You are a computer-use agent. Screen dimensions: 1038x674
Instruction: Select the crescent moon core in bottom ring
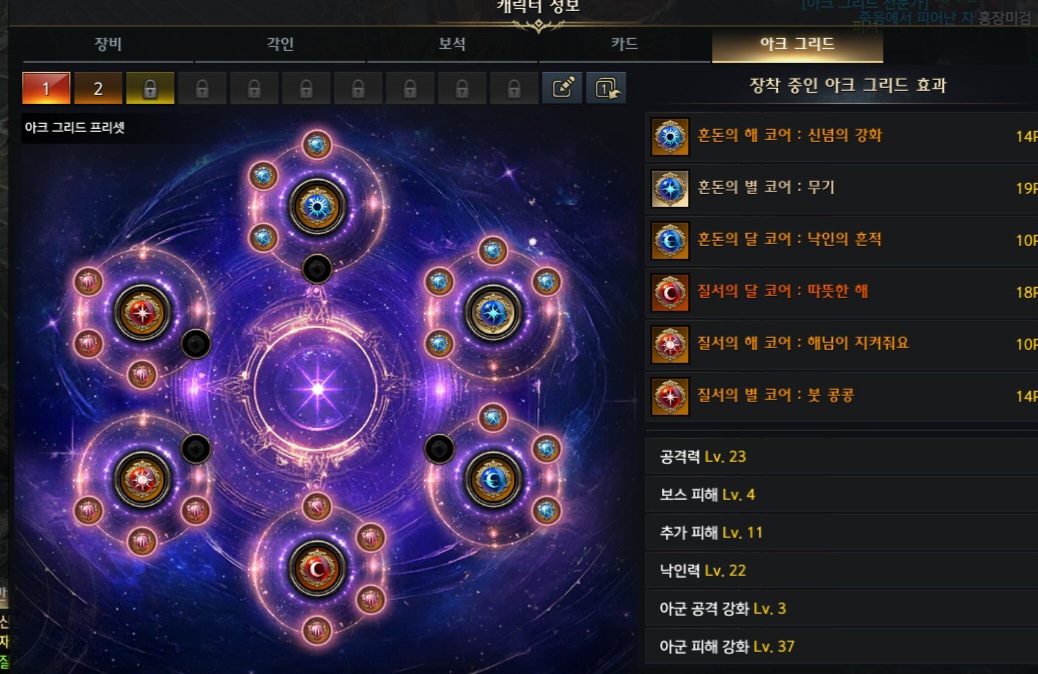[x=317, y=569]
